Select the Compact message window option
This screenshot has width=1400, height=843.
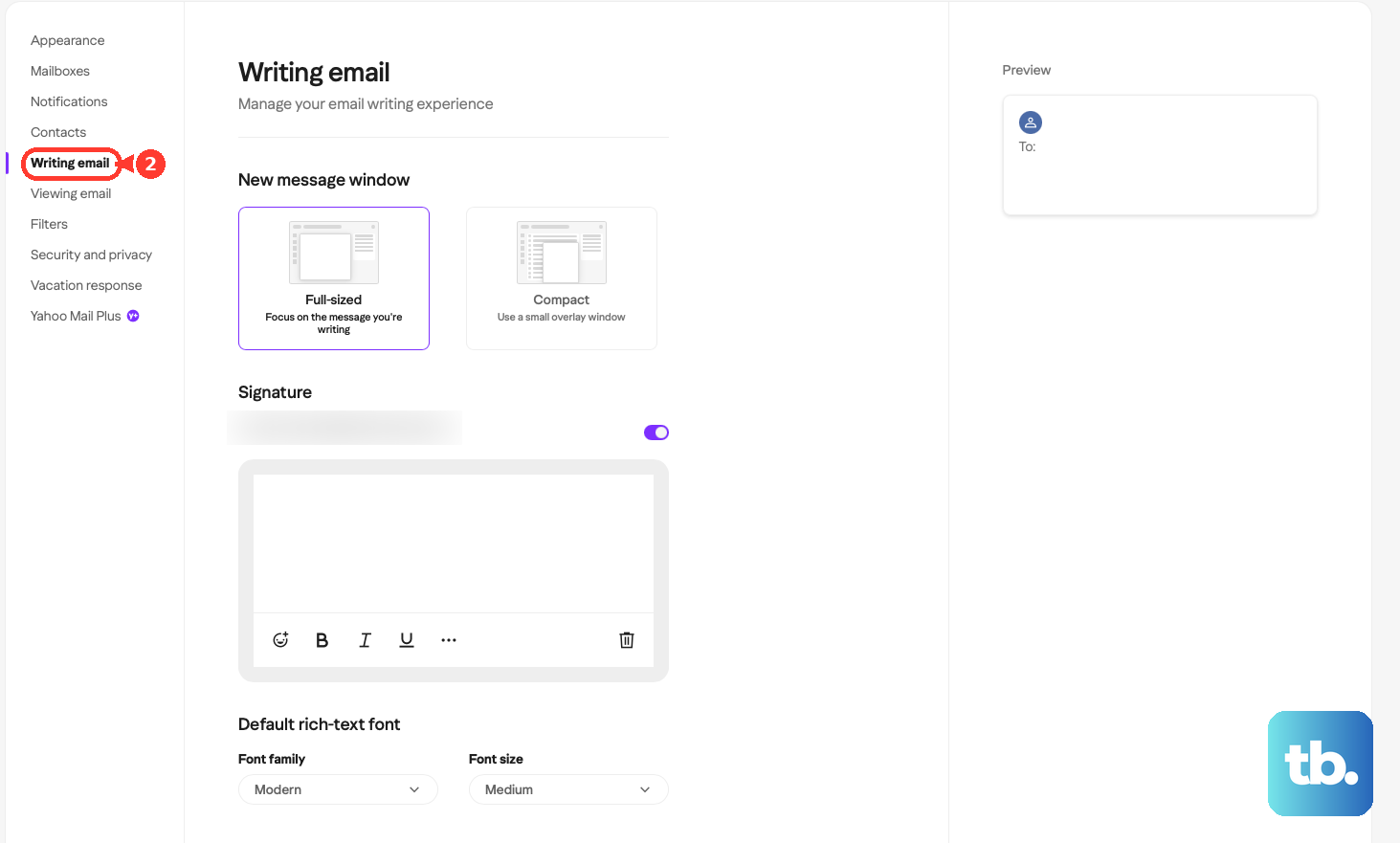(x=562, y=278)
